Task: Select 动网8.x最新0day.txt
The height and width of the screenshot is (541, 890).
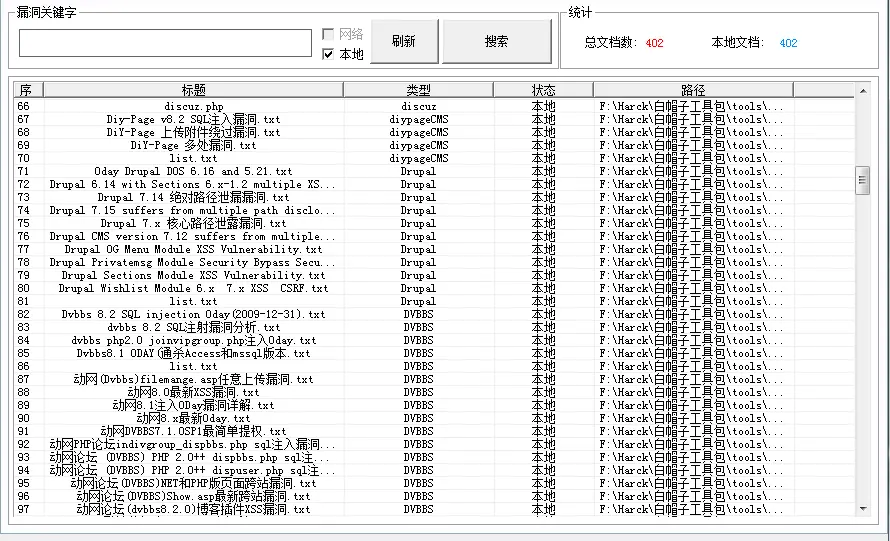Action: (194, 420)
